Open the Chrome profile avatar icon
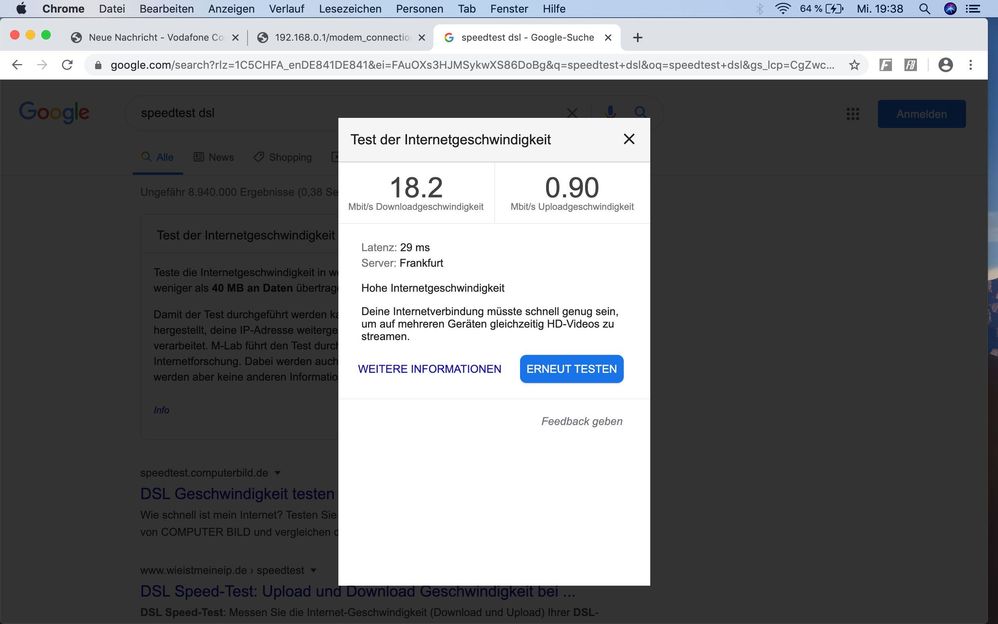 click(x=946, y=65)
